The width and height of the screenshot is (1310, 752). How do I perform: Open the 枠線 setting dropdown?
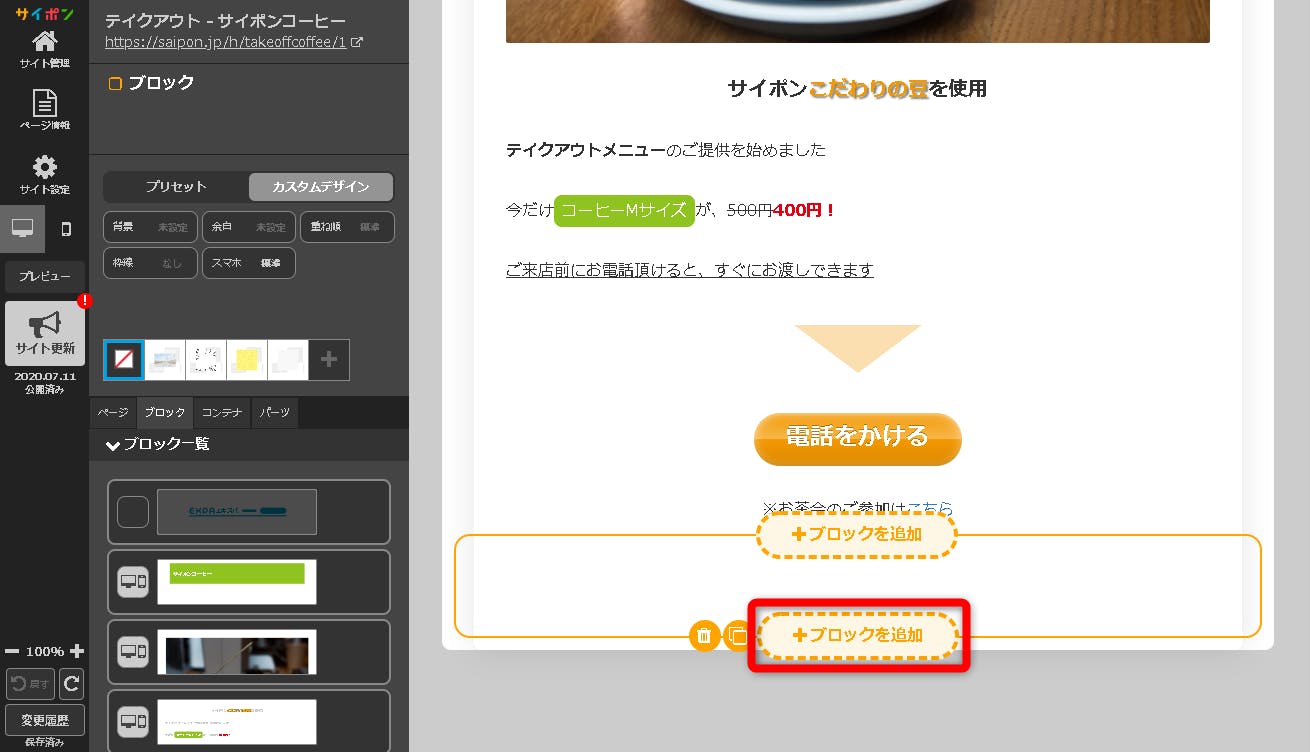tap(150, 263)
